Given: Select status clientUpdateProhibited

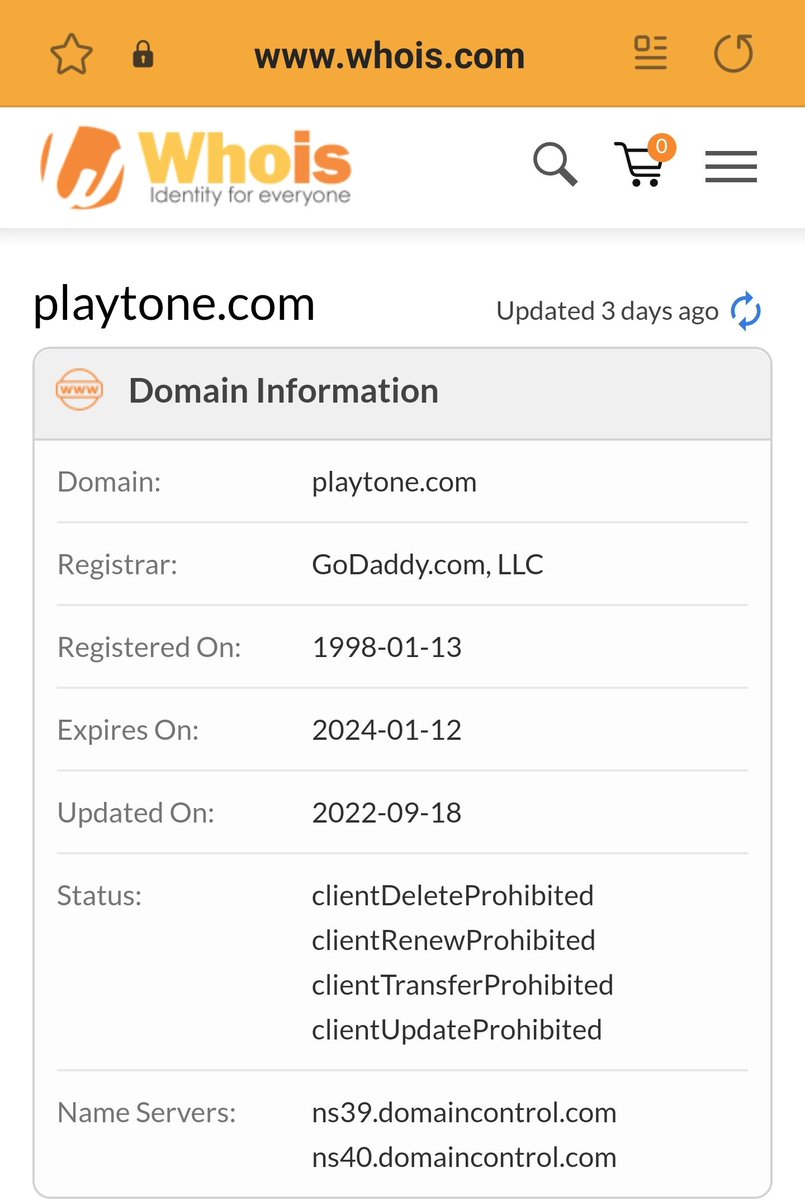Looking at the screenshot, I should coord(457,1030).
